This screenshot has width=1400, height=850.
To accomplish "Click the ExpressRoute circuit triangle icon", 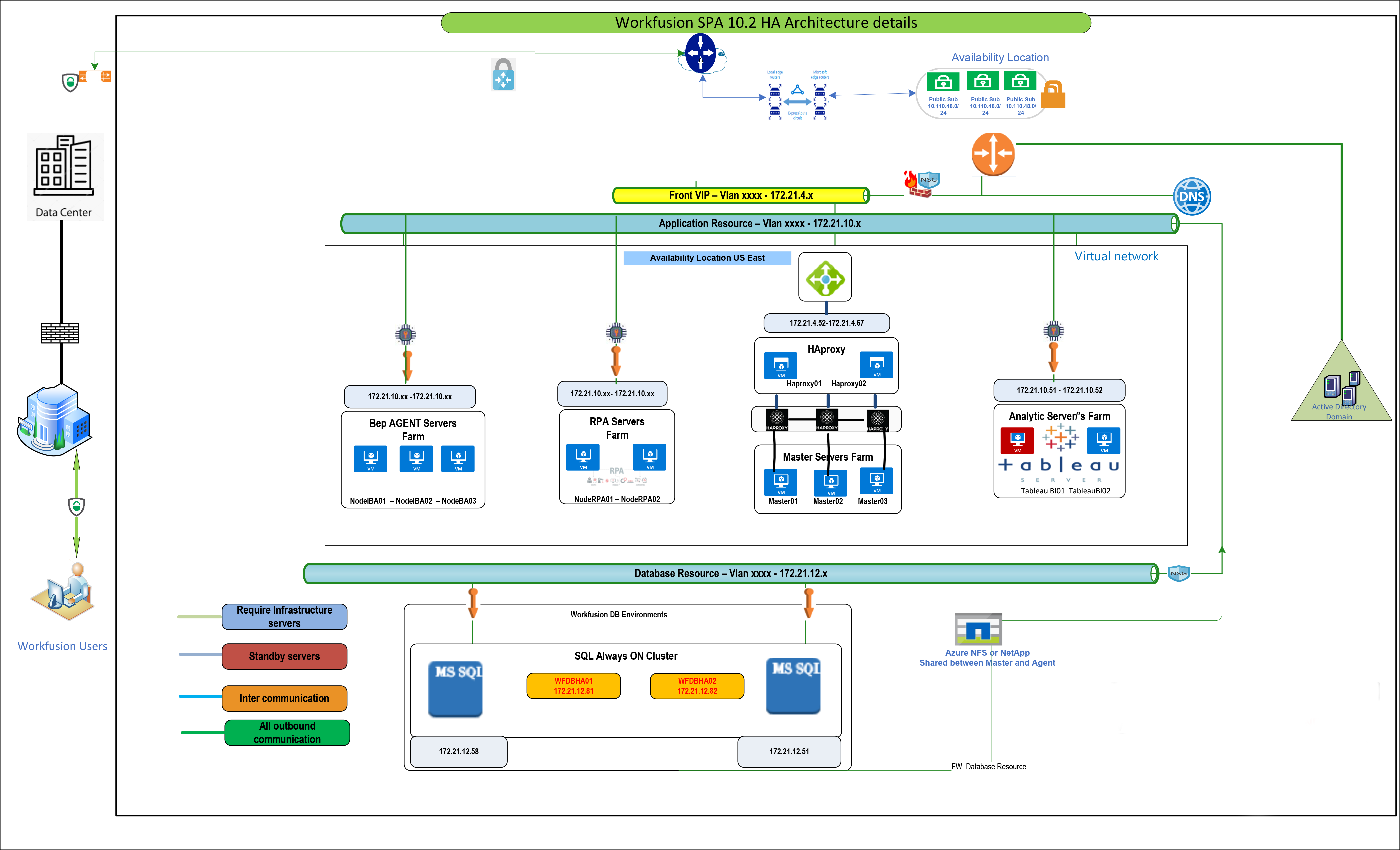I will click(x=798, y=90).
